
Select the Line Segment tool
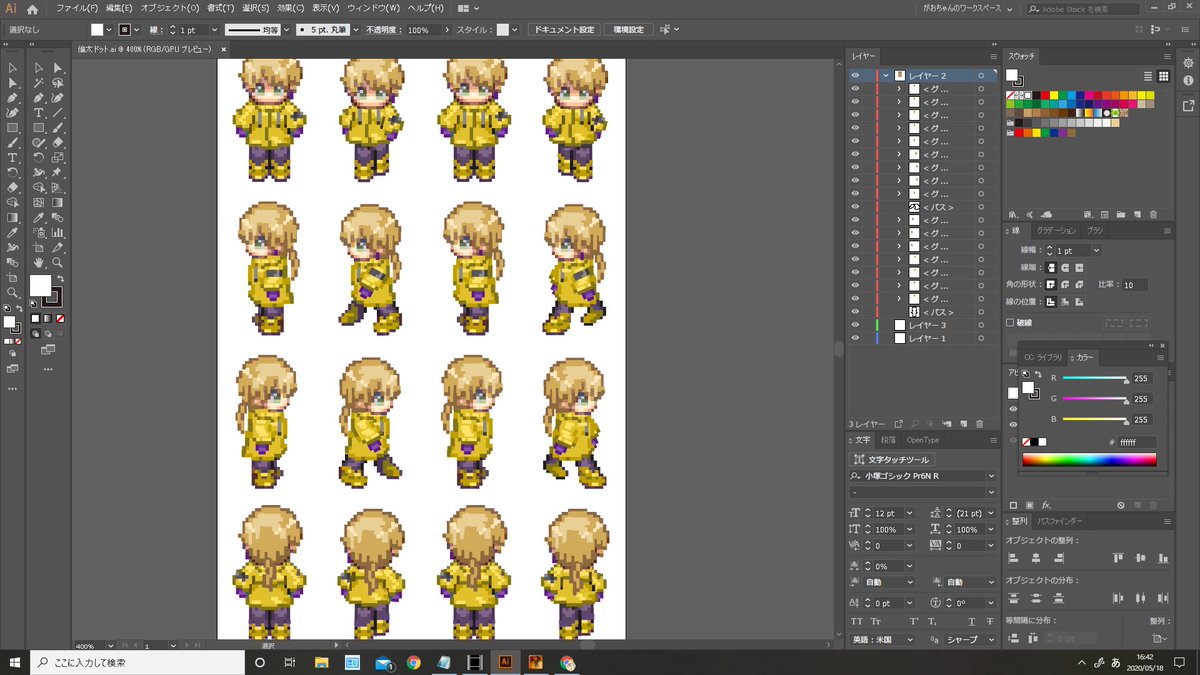57,112
